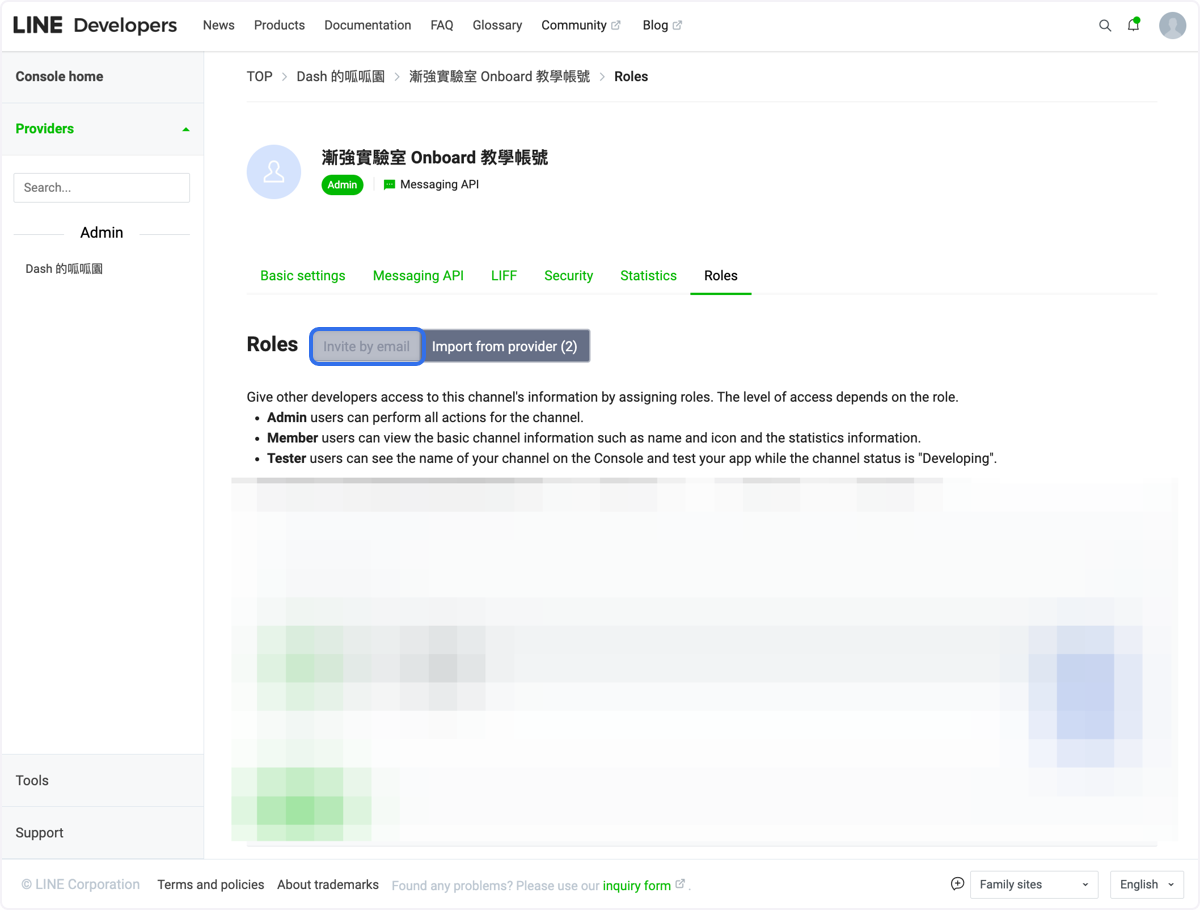The height and width of the screenshot is (910, 1200).
Task: Click the Messaging API chat icon
Action: 390,185
